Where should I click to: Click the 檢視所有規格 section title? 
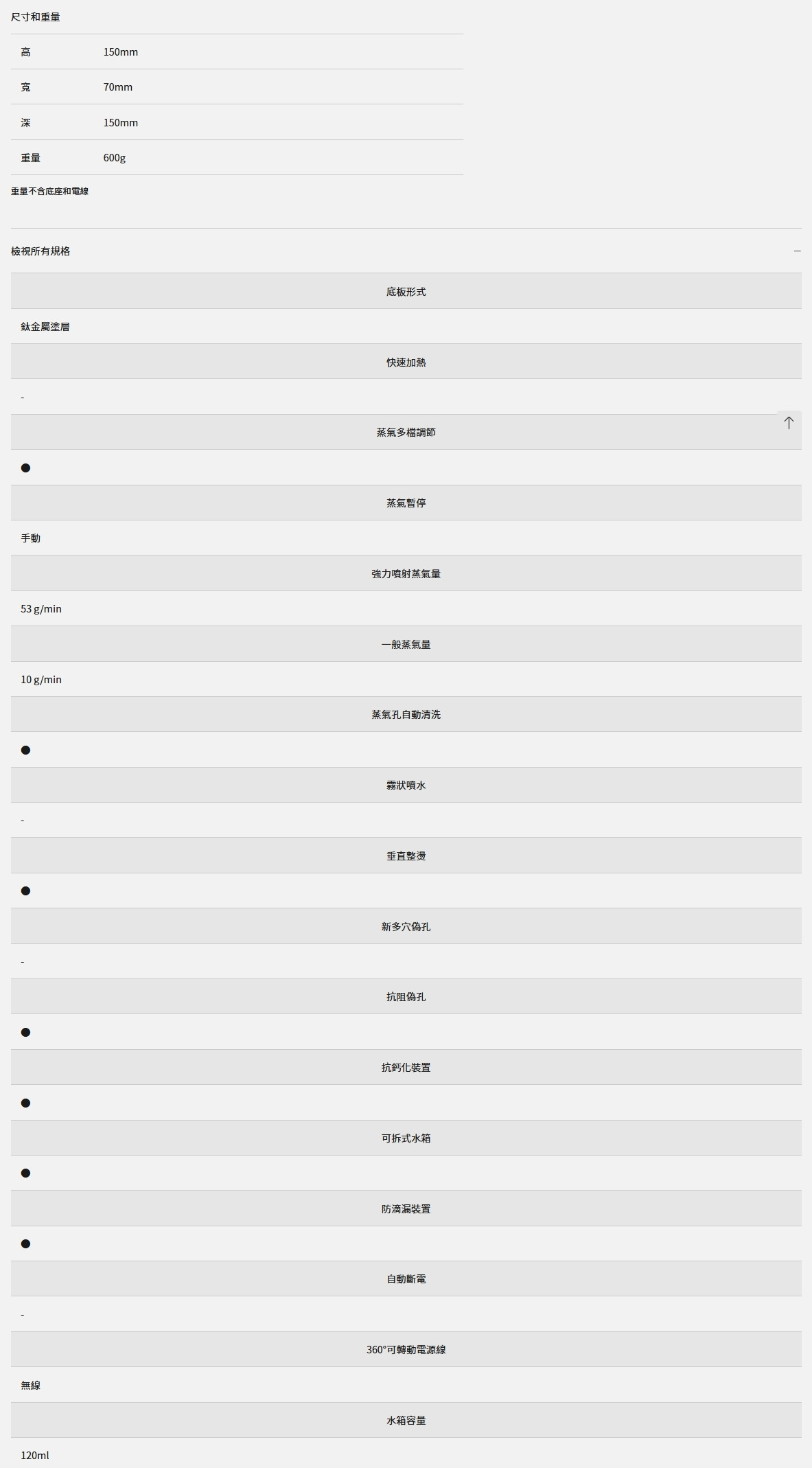click(x=40, y=251)
